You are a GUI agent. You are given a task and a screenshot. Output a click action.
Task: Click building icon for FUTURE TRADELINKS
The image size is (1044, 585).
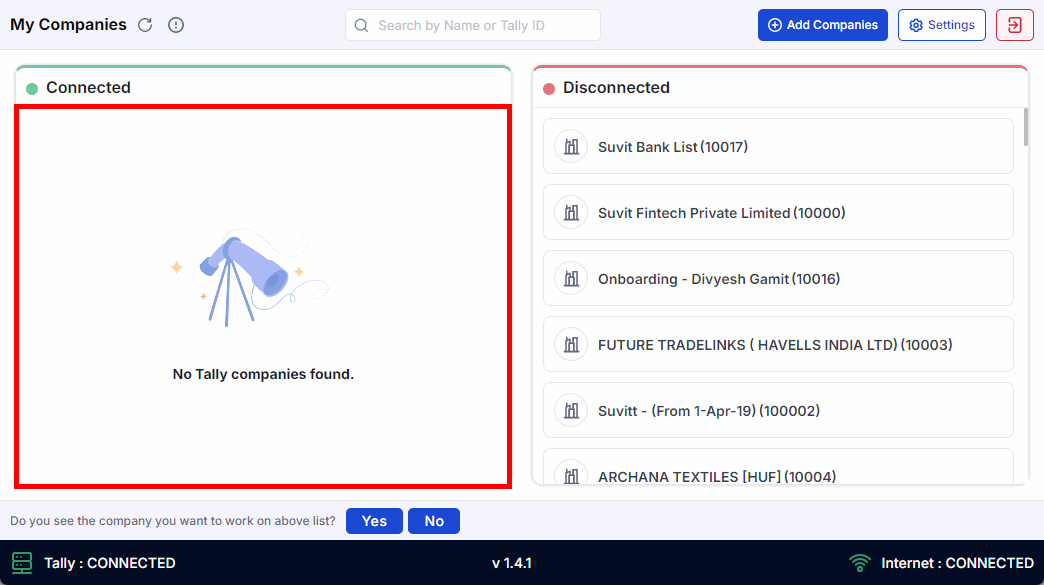coord(571,344)
